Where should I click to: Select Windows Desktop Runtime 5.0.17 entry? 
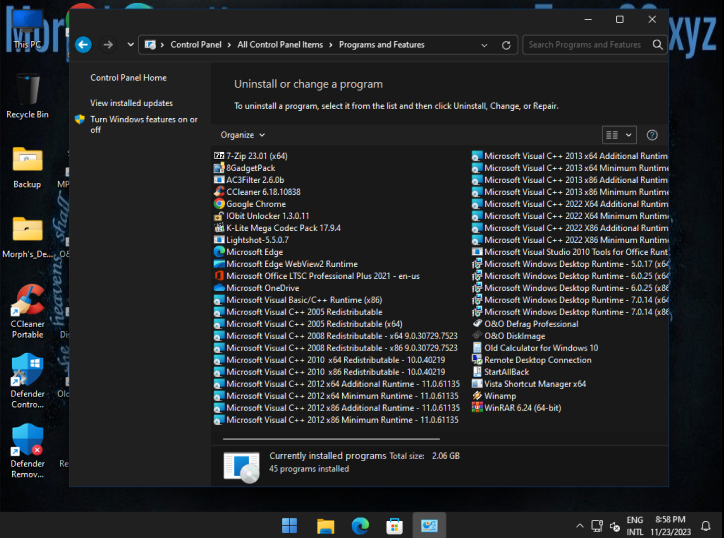(570, 264)
